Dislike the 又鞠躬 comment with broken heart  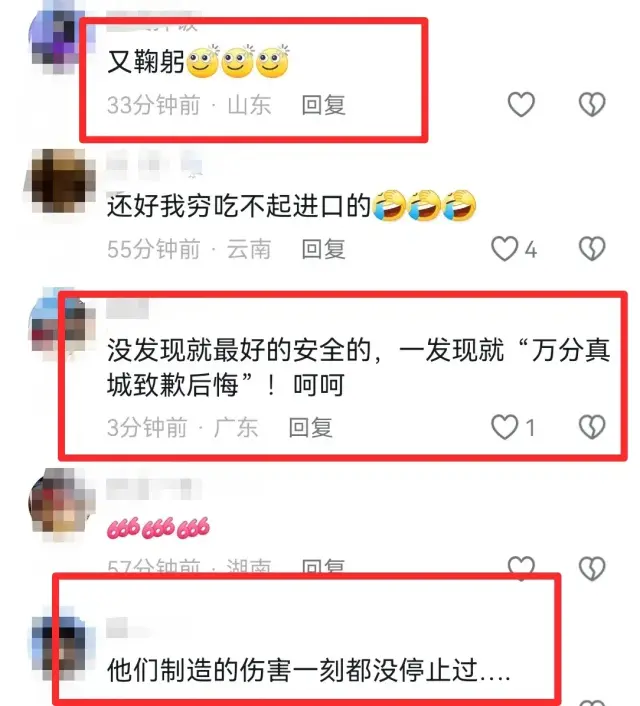click(x=591, y=104)
